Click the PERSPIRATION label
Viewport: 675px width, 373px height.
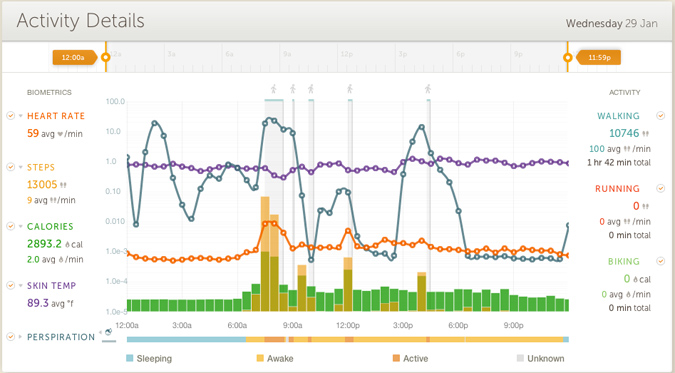click(x=61, y=337)
